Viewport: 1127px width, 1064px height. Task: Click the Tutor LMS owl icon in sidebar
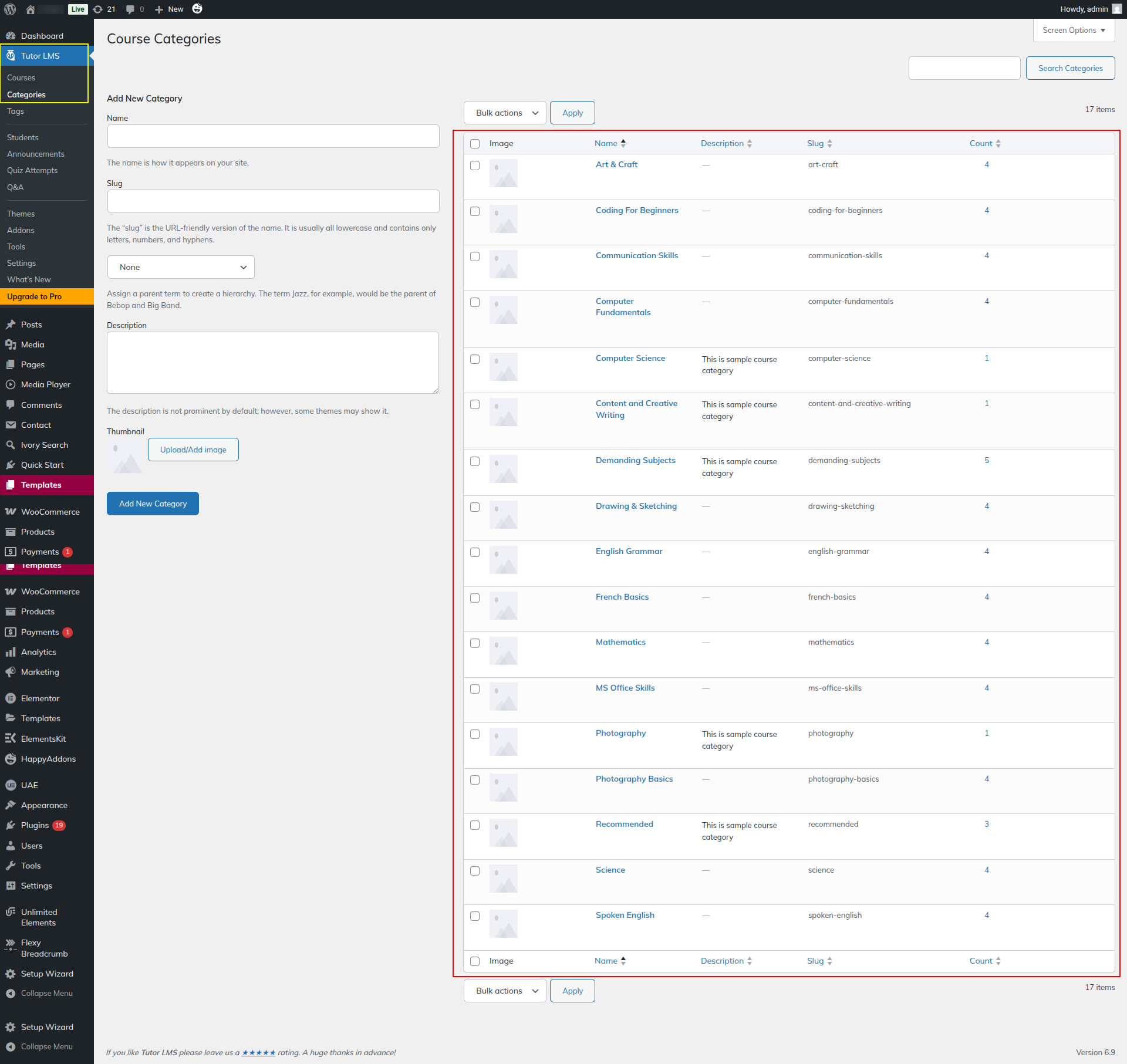(11, 56)
